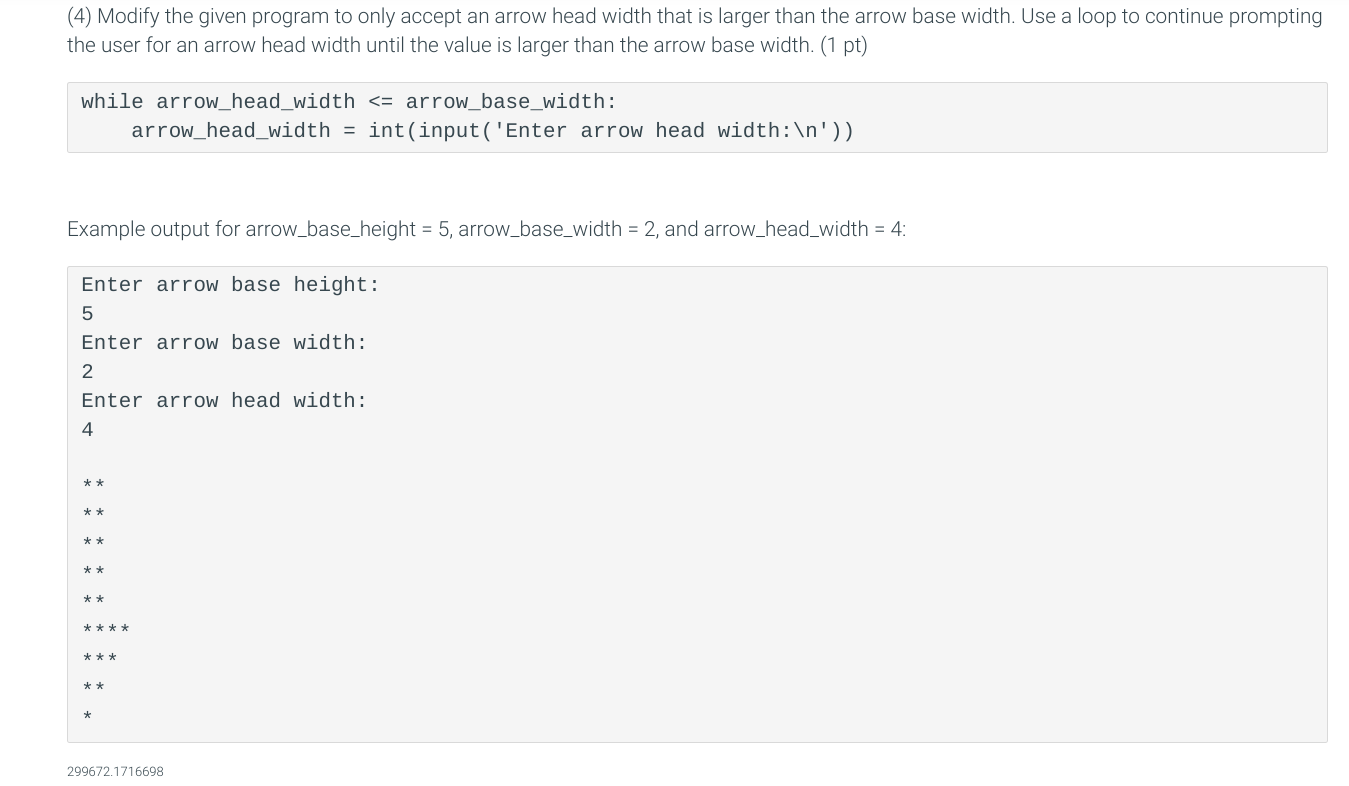This screenshot has width=1349, height=786.
Task: Click the value 5 in example output
Action: [x=87, y=314]
